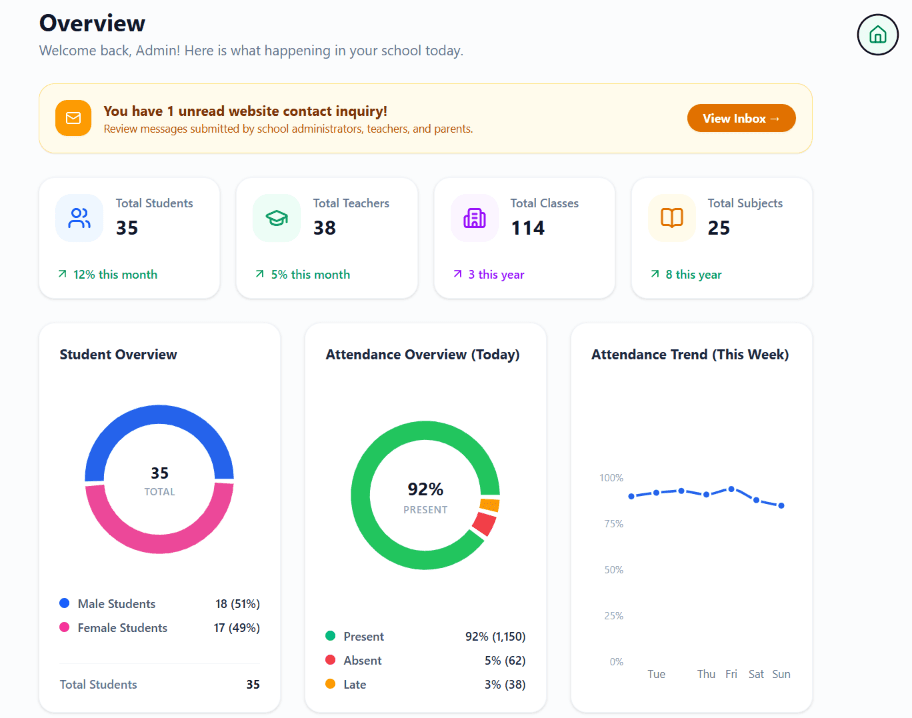This screenshot has height=718, width=912.
Task: Click the '114' Total Classes value
Action: point(528,228)
